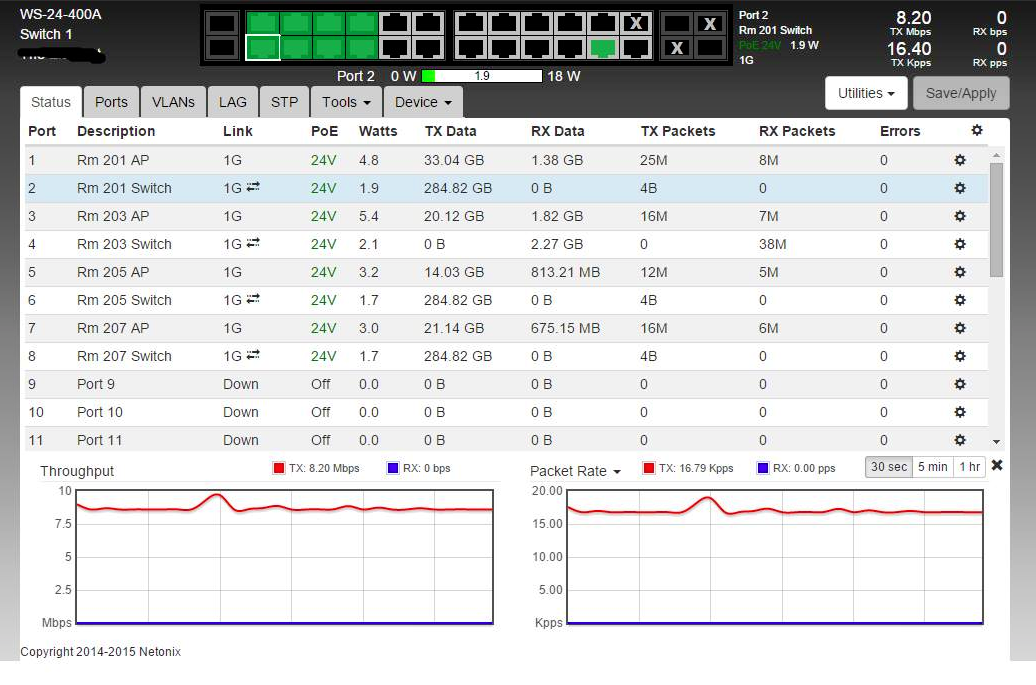Click gear icon for Rm 205 Switch row
The width and height of the screenshot is (1036, 685).
coord(960,300)
